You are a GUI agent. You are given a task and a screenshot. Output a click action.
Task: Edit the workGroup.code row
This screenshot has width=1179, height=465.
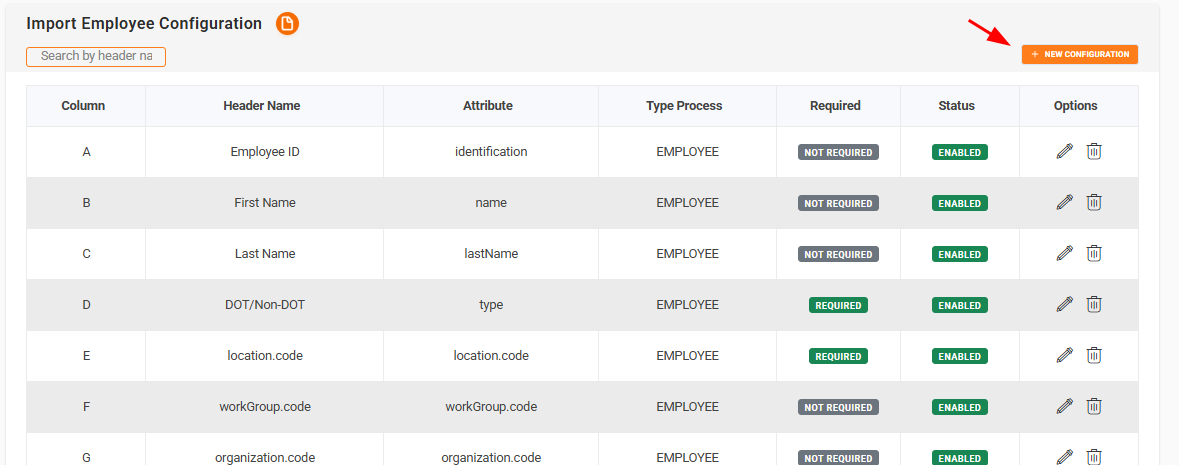(x=1064, y=407)
